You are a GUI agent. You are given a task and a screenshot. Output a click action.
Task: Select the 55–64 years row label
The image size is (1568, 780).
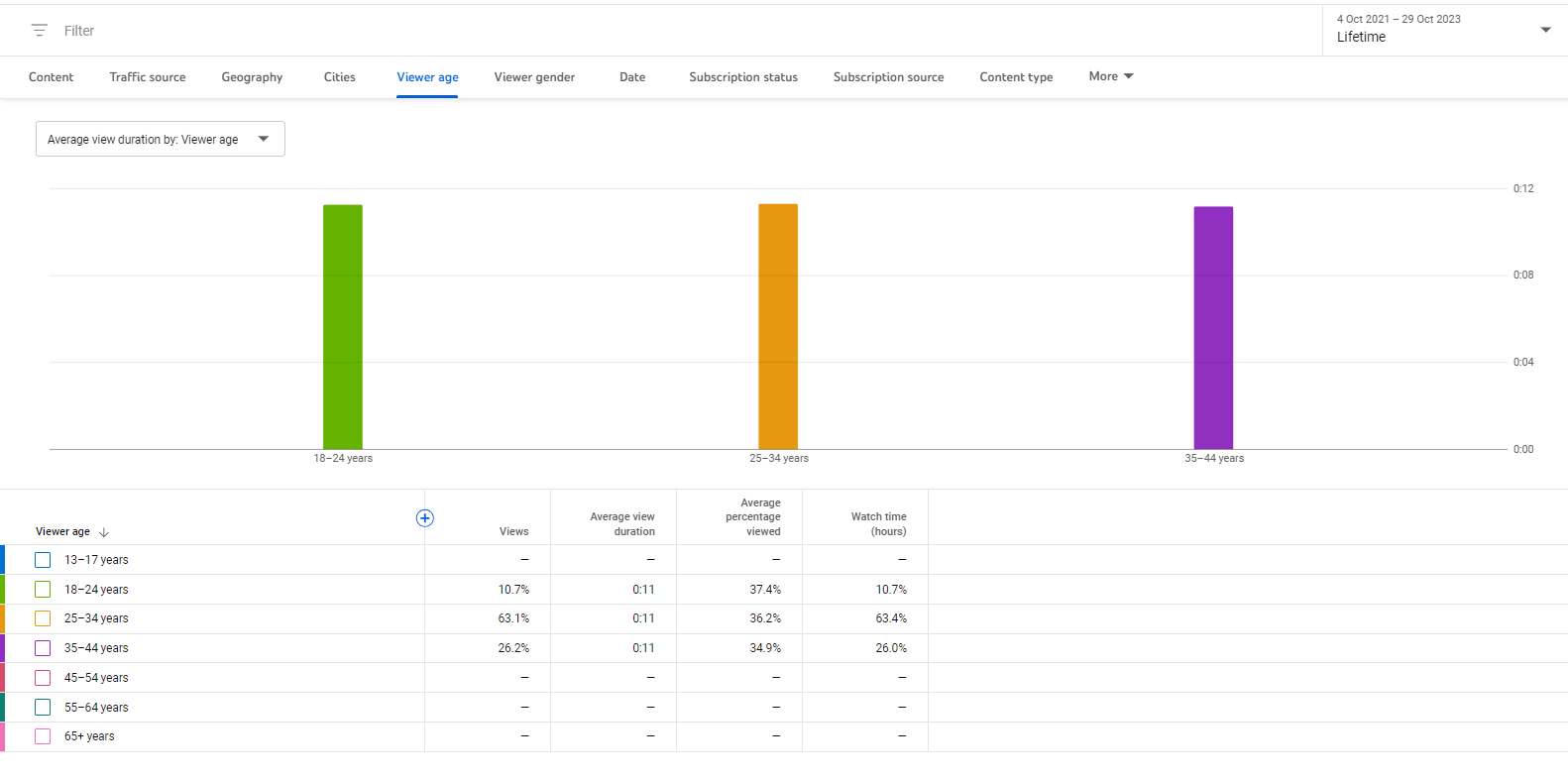tap(96, 708)
